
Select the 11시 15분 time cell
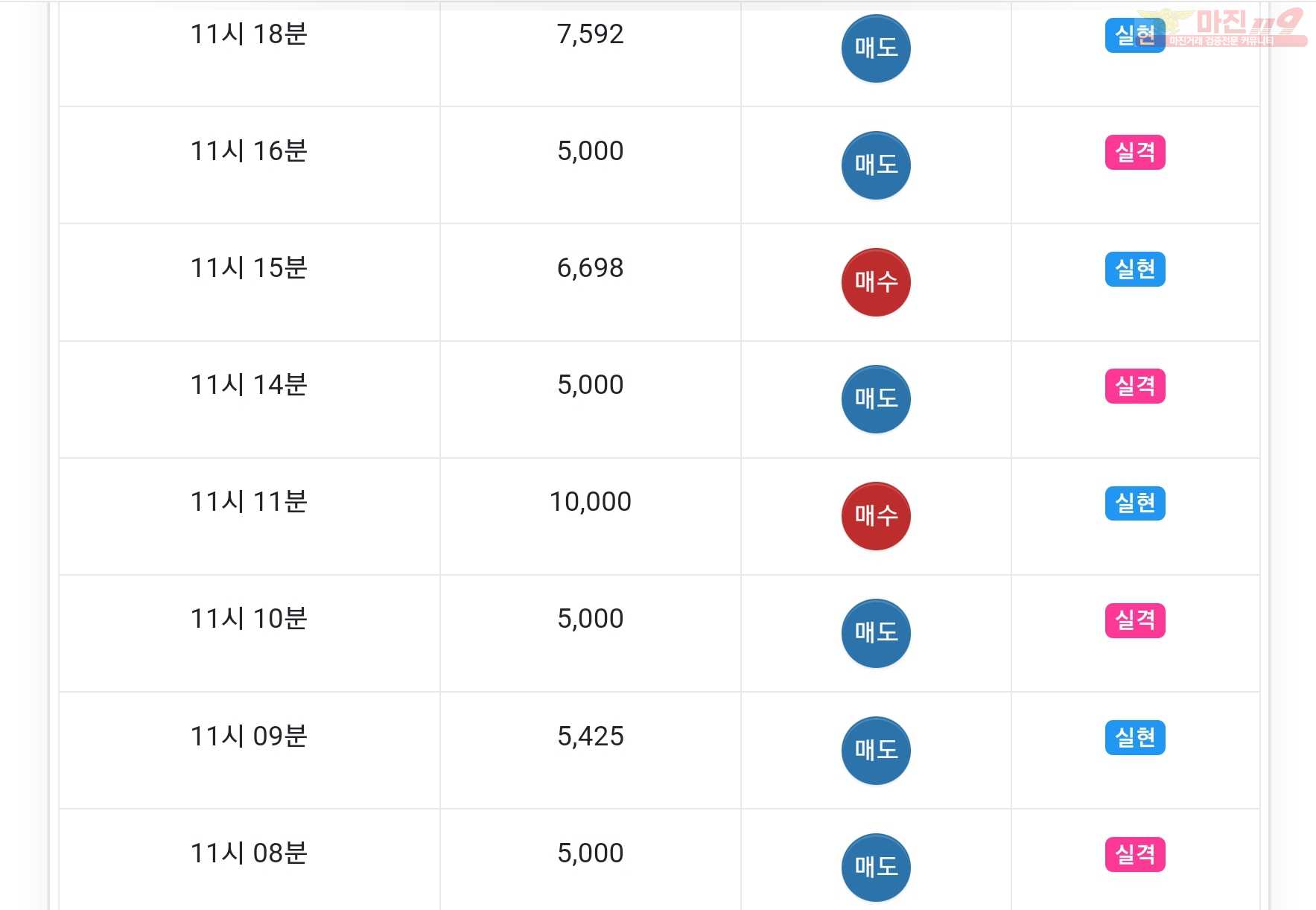click(x=249, y=282)
